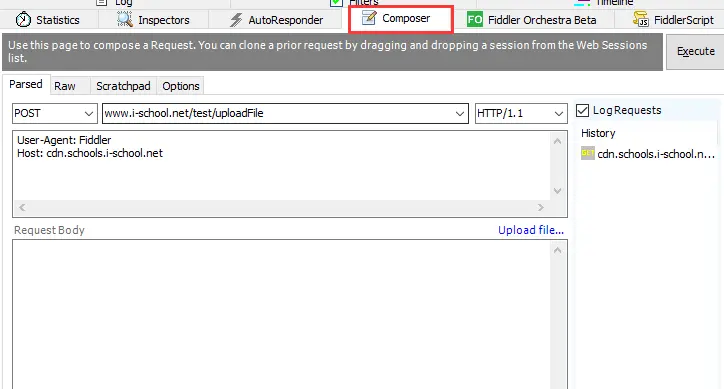
Task: Click headers horizontal scroll left arrow
Action: pyautogui.click(x=22, y=207)
